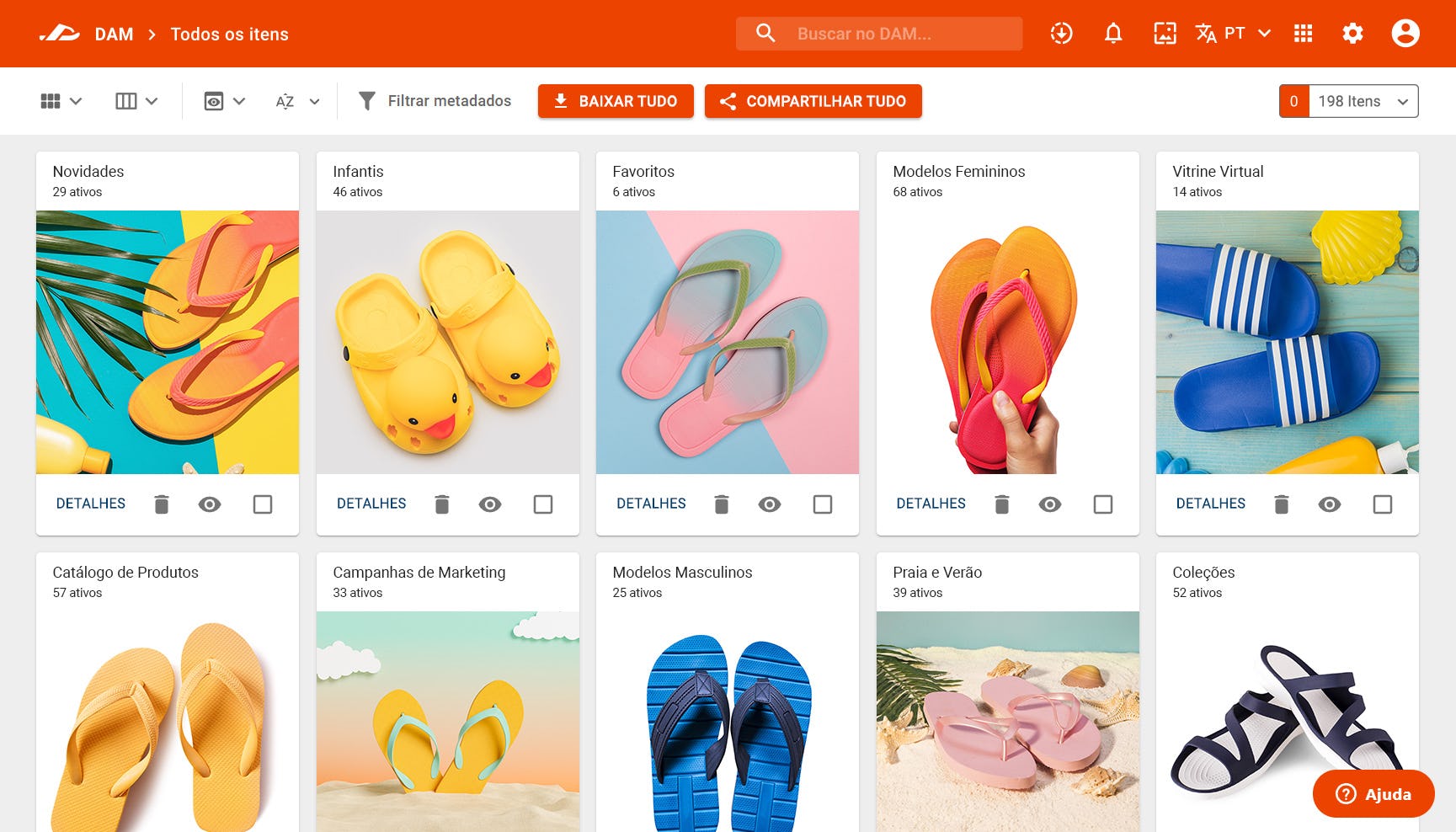Viewport: 1456px width, 832px height.
Task: Click the DAM logo icon
Action: pos(59,34)
